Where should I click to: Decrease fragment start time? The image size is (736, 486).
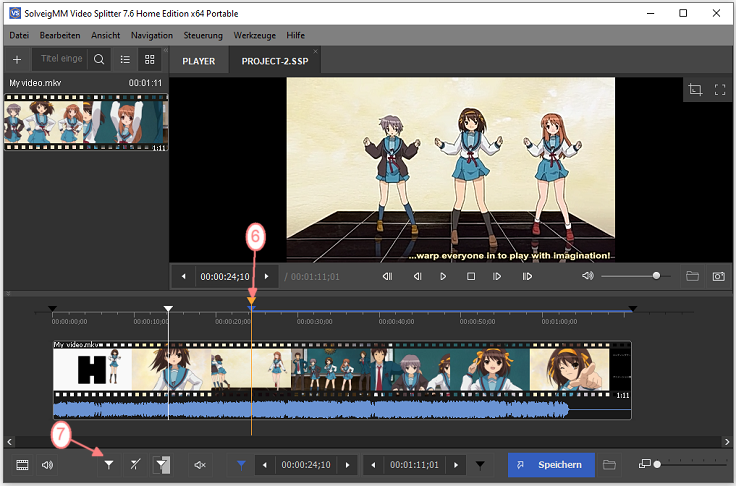[265, 465]
